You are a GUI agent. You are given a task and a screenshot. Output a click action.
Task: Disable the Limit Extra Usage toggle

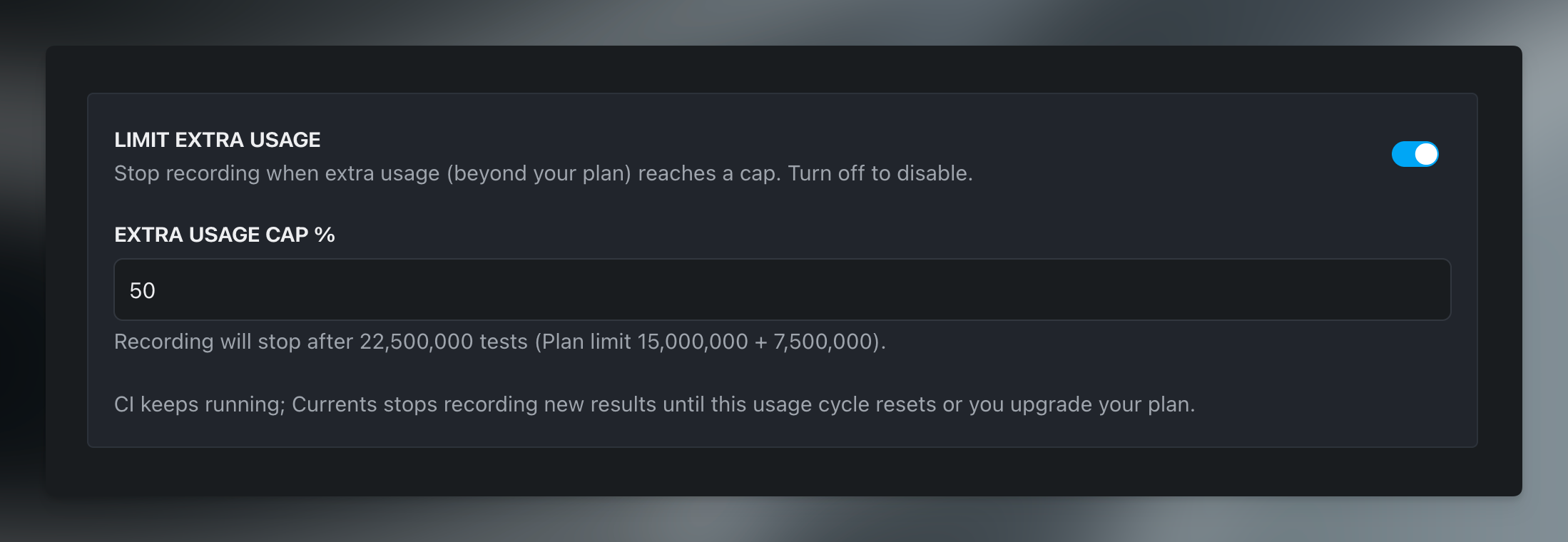[1415, 154]
